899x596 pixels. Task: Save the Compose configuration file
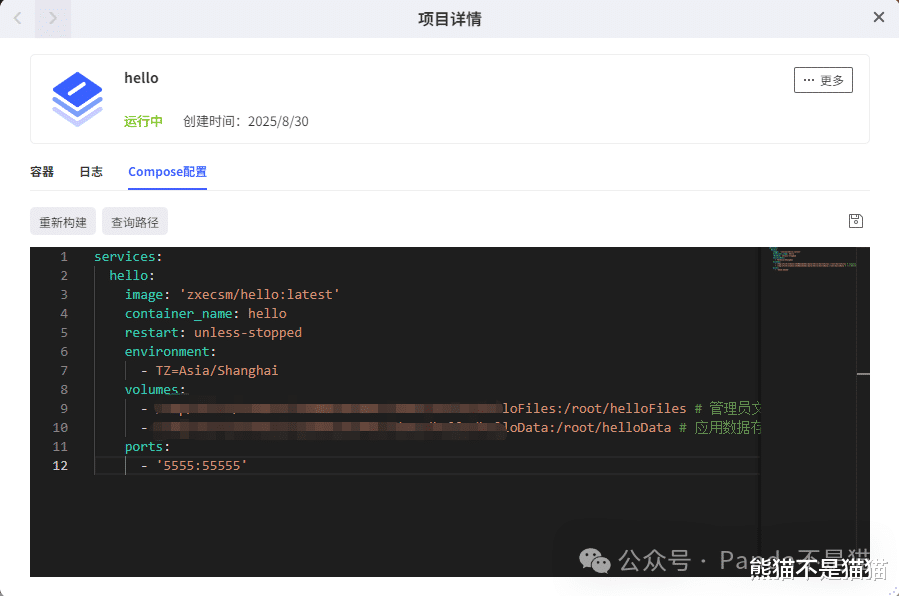click(856, 221)
